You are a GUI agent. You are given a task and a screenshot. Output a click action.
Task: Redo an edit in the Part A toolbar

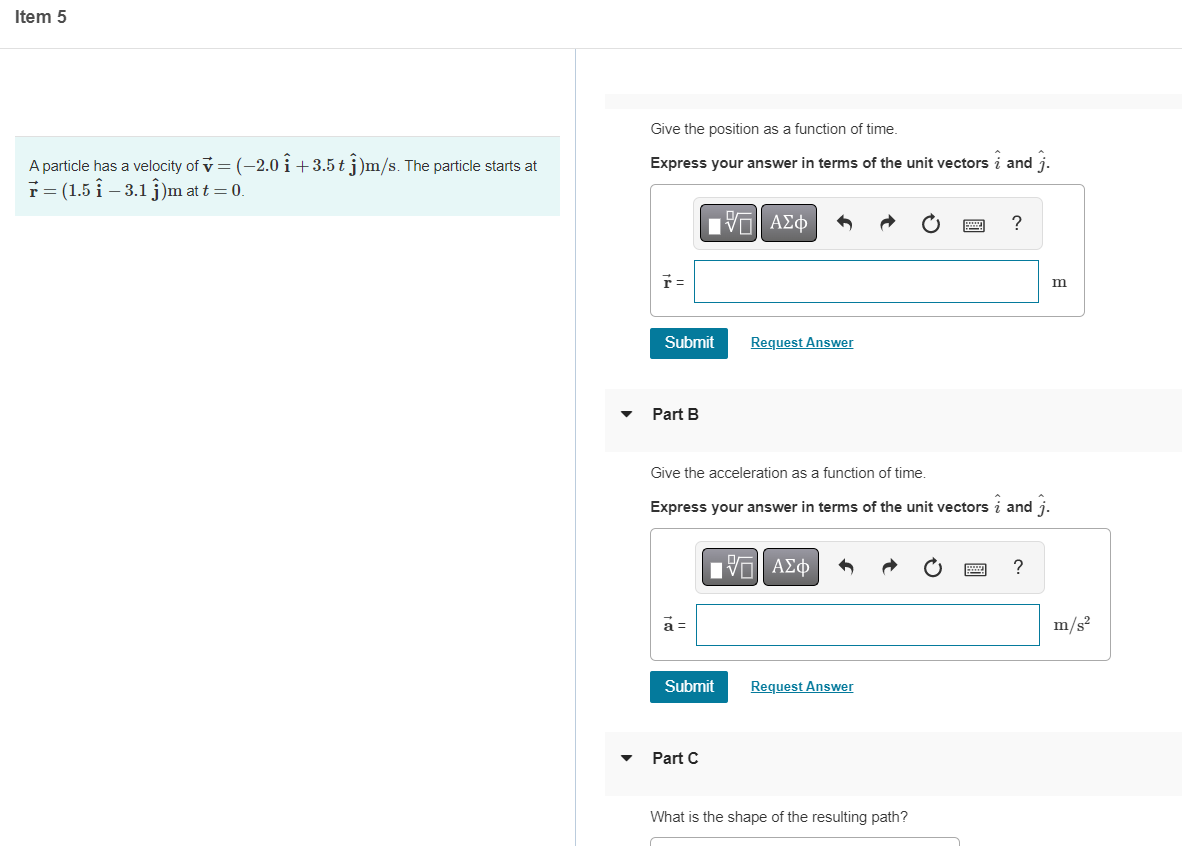click(887, 223)
